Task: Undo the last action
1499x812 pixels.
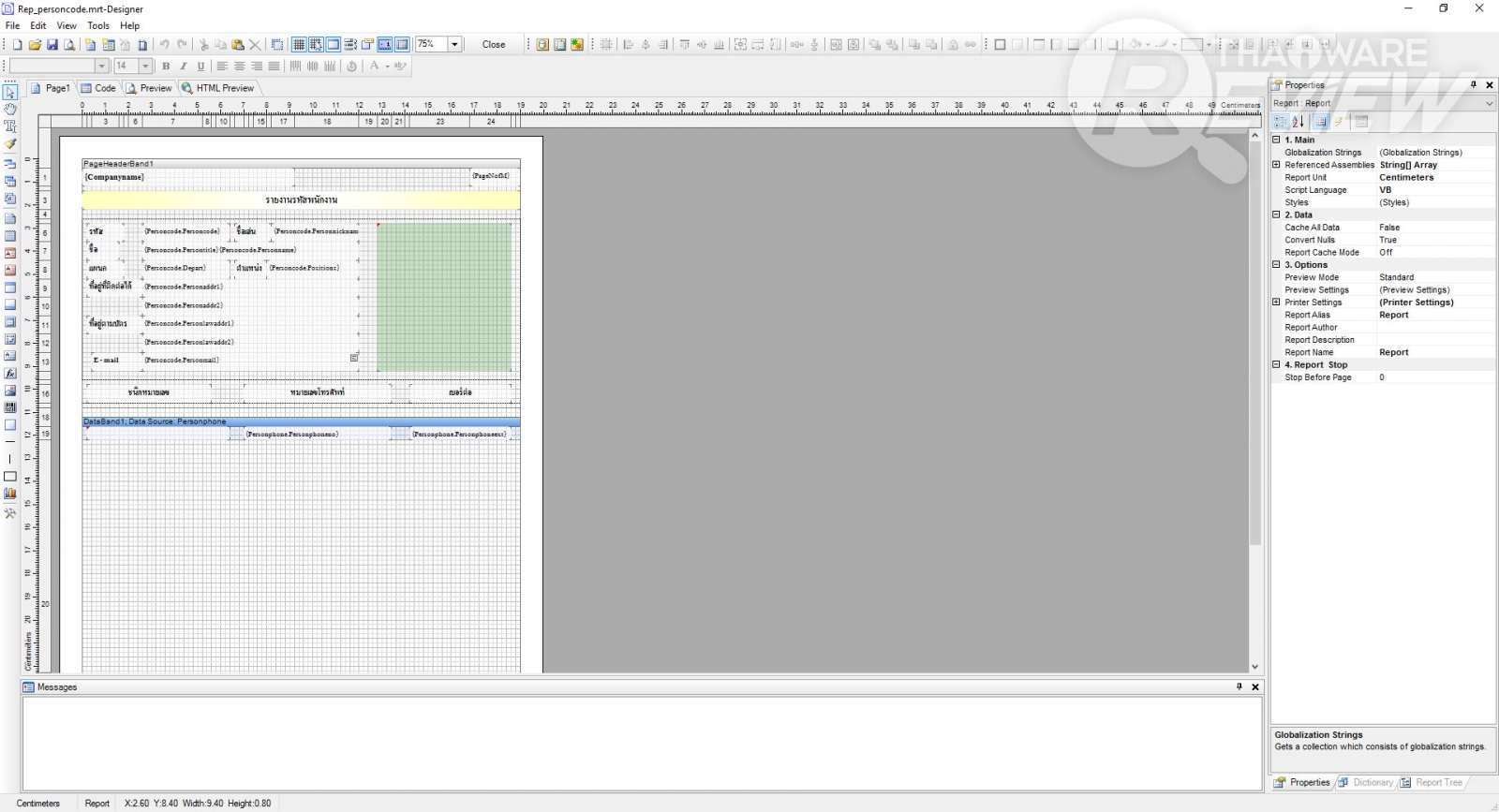Action: [165, 45]
